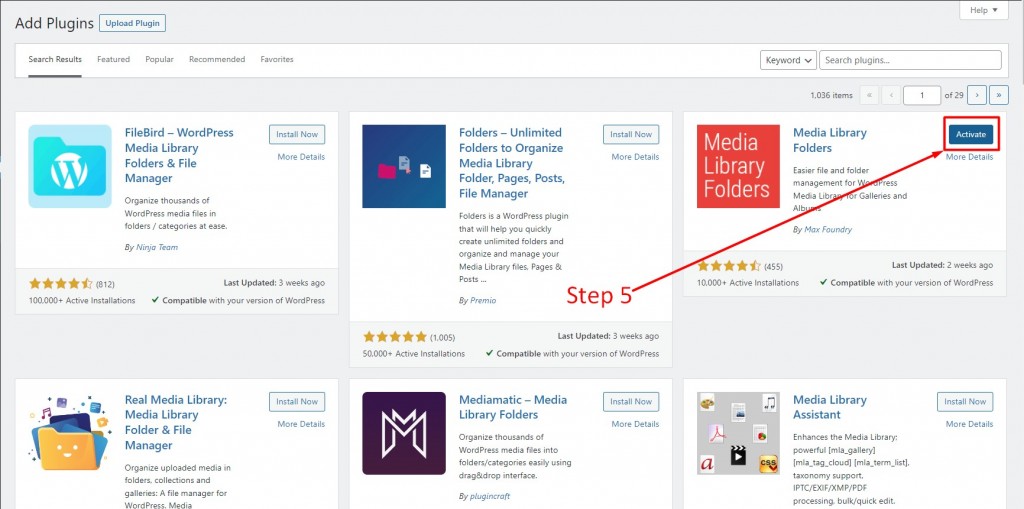The width and height of the screenshot is (1024, 509).
Task: Switch to Featured tab
Action: [x=114, y=59]
